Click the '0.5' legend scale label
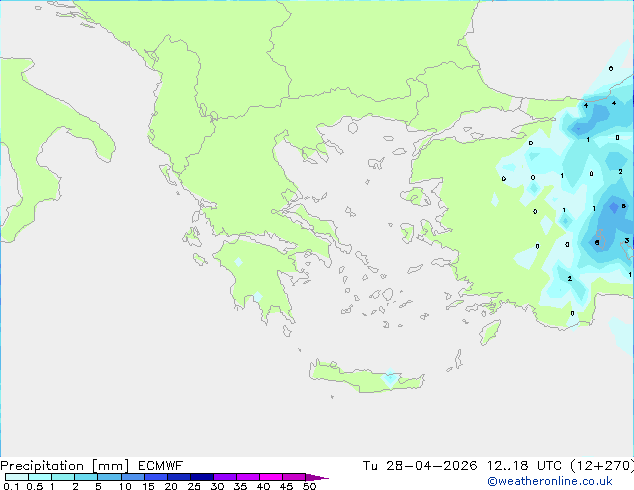 coord(34,486)
